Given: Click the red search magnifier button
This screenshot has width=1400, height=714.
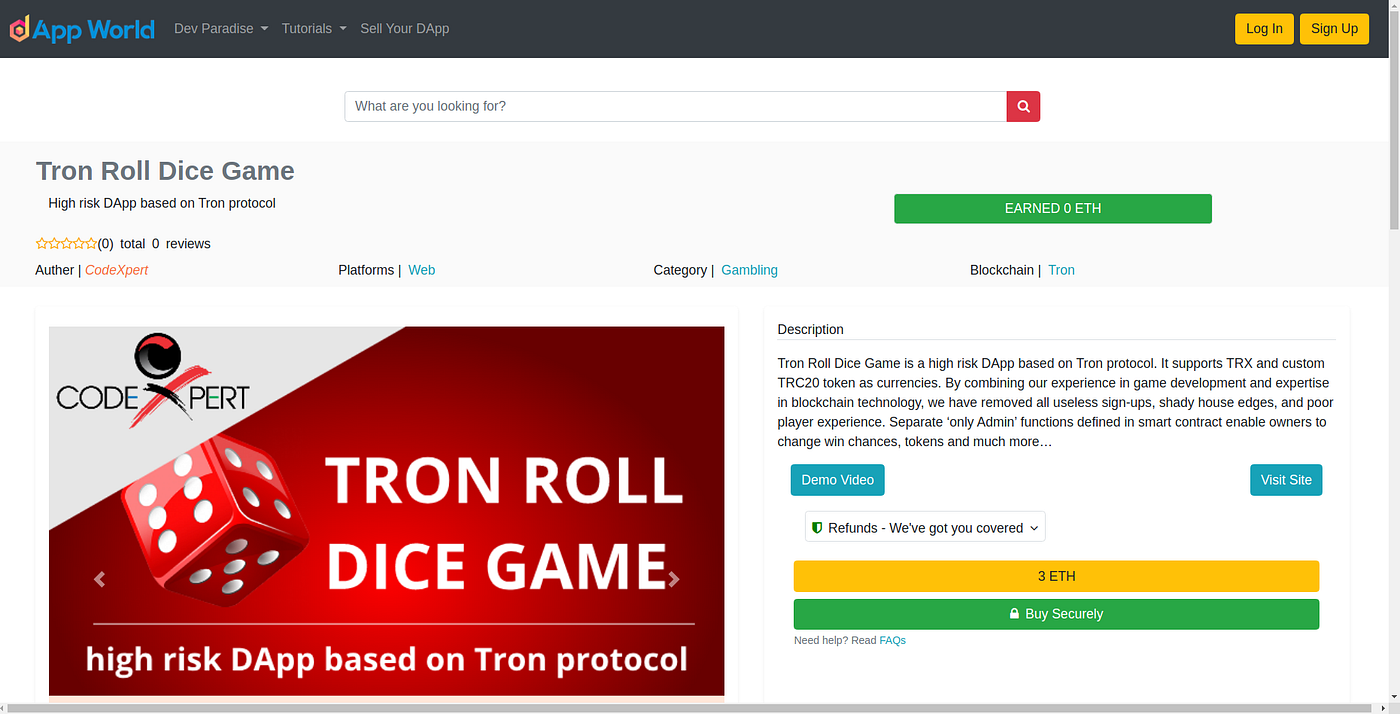Looking at the screenshot, I should pyautogui.click(x=1023, y=106).
